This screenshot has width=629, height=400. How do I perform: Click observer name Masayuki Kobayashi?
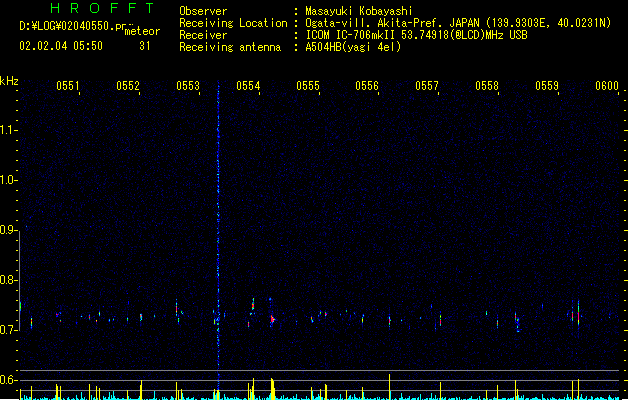click(359, 11)
